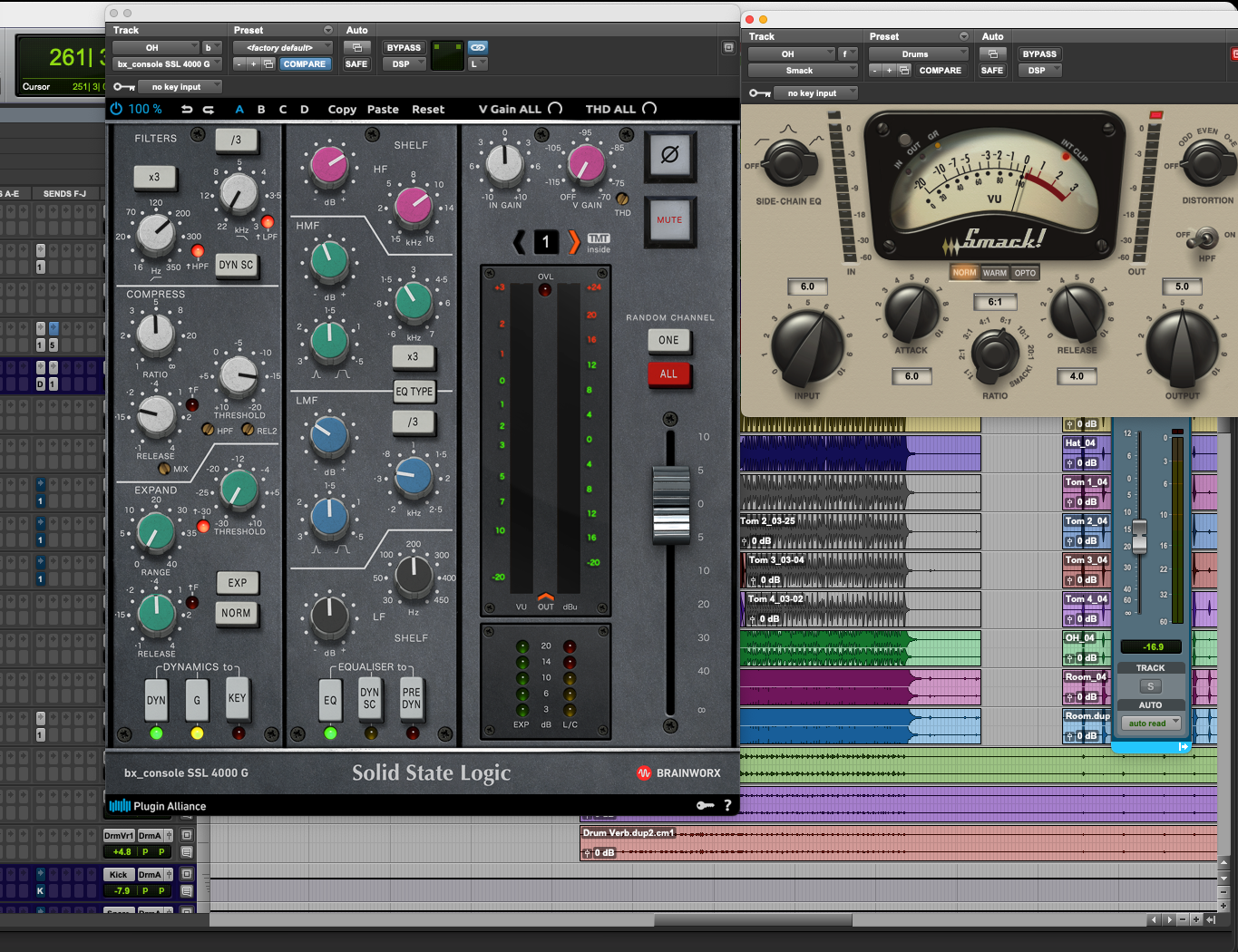Toggle the plugin link icon next to BYPASS

click(x=478, y=47)
